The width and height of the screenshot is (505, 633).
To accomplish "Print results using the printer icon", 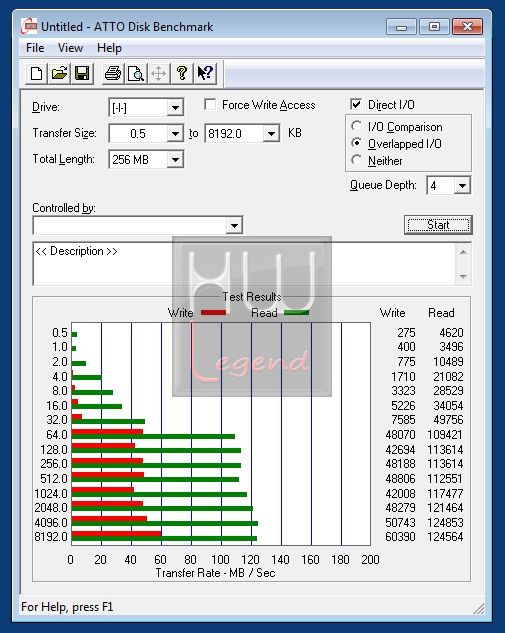I will tap(113, 73).
